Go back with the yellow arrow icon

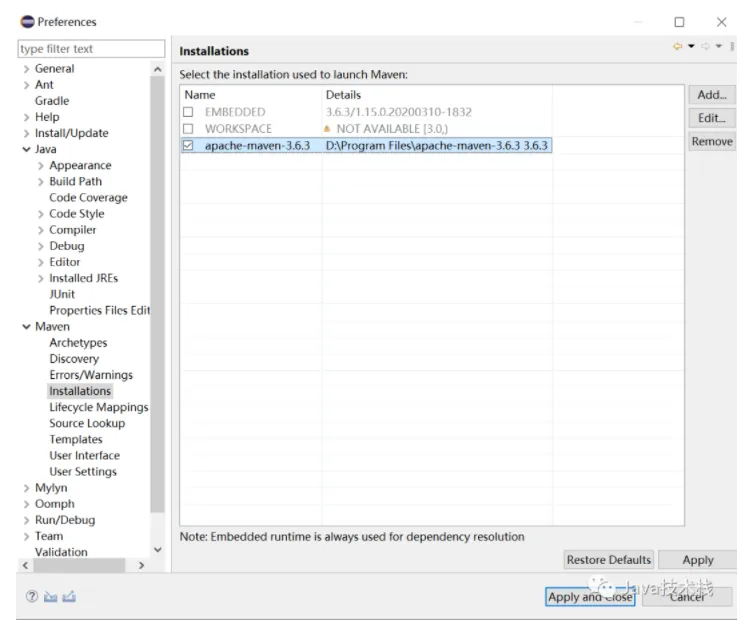click(677, 46)
